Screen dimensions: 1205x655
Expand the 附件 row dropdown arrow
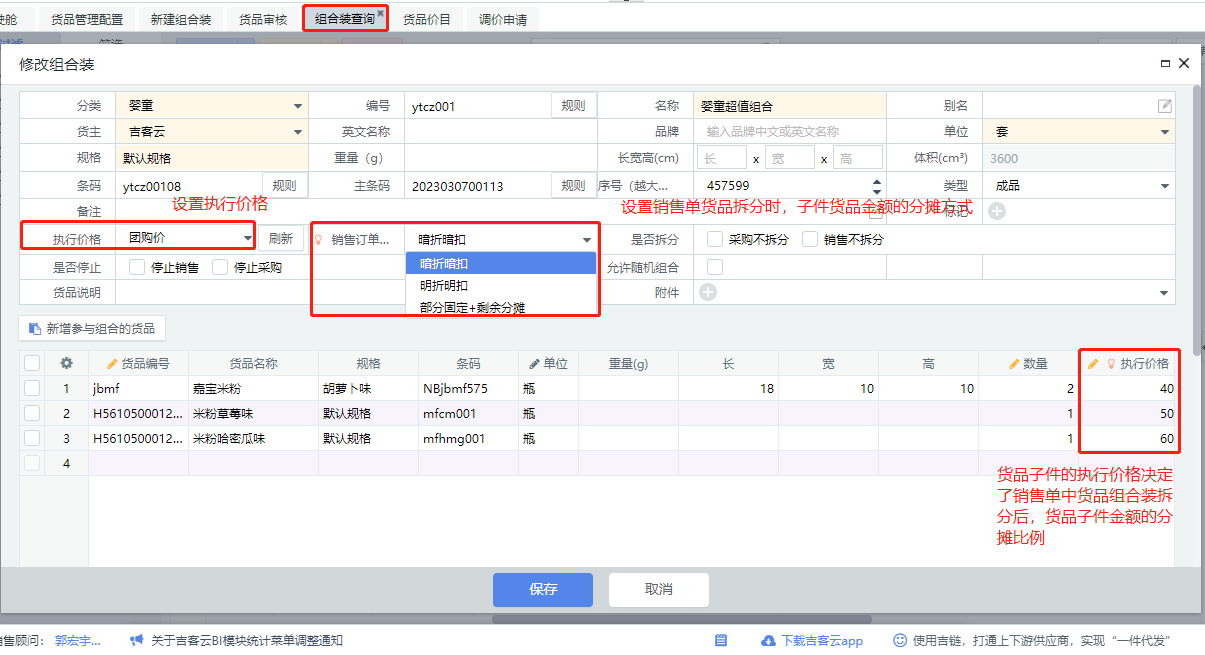coord(1164,293)
